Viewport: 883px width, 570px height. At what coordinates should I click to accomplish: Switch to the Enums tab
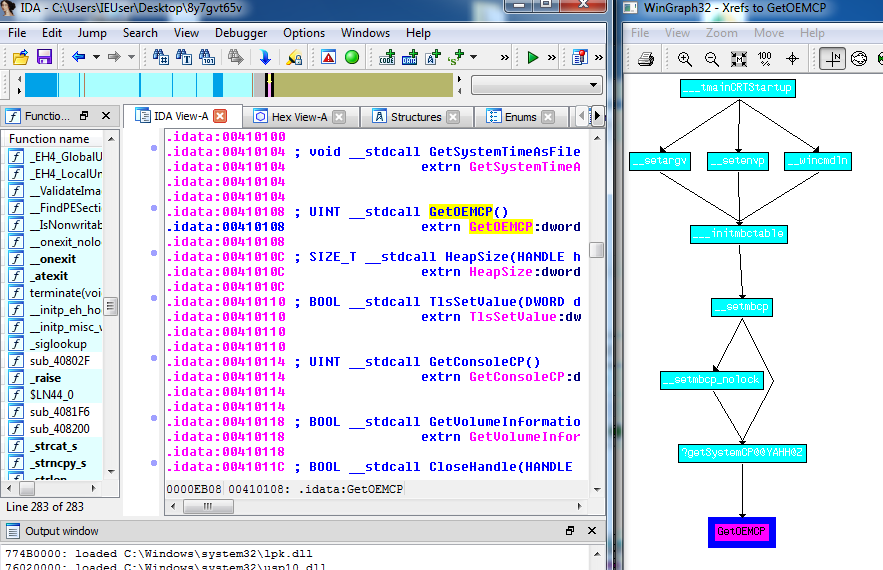coord(520,117)
